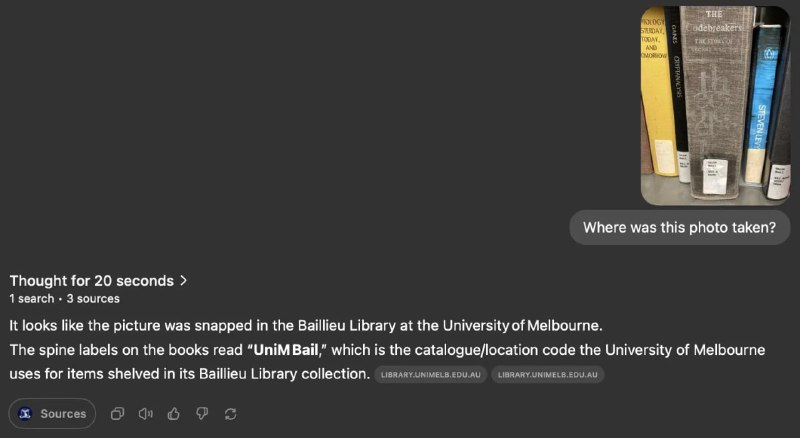This screenshot has width=800, height=438.
Task: Click the university crest icon in Sources
Action: [x=25, y=413]
